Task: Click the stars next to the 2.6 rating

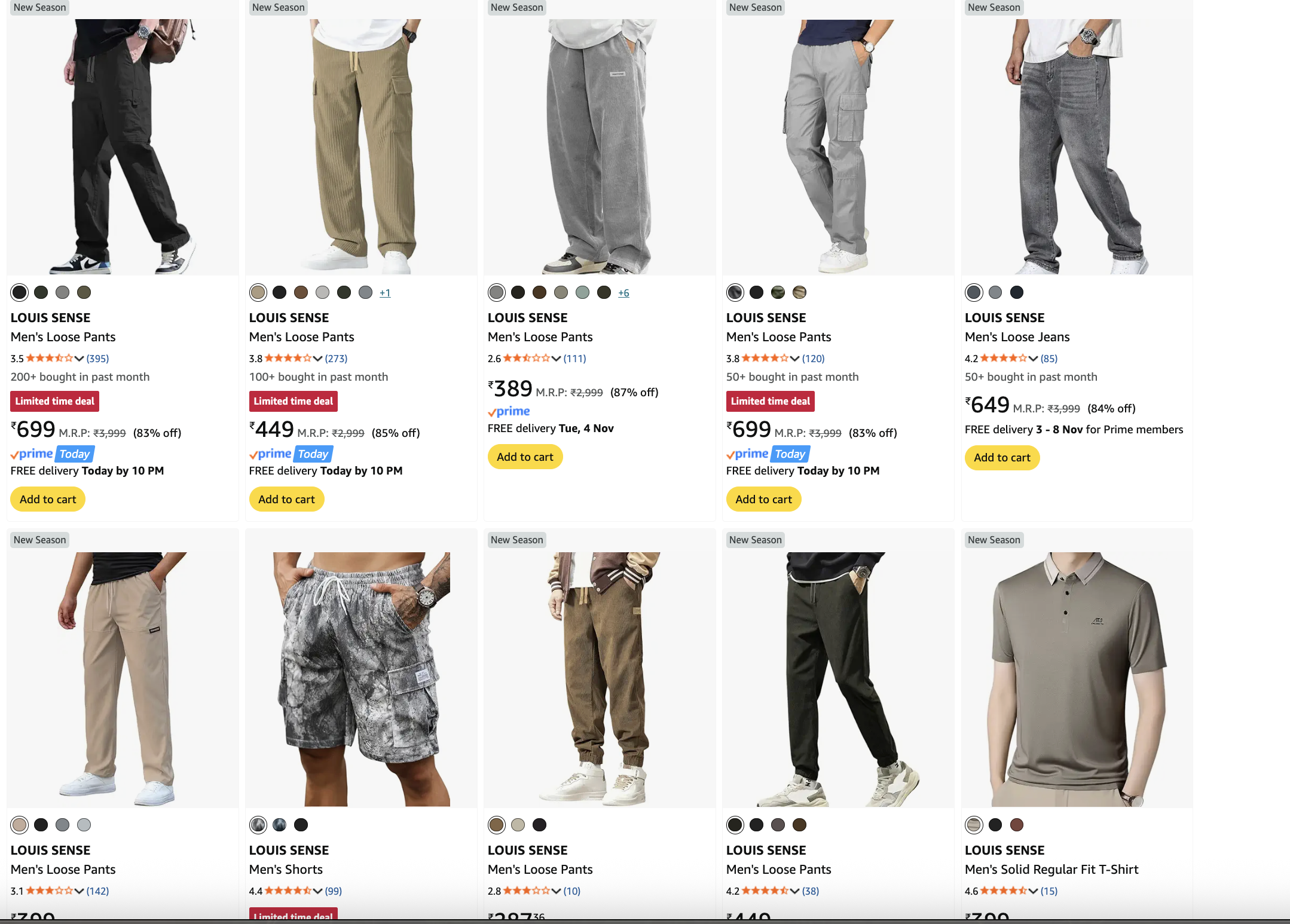Action: [526, 358]
